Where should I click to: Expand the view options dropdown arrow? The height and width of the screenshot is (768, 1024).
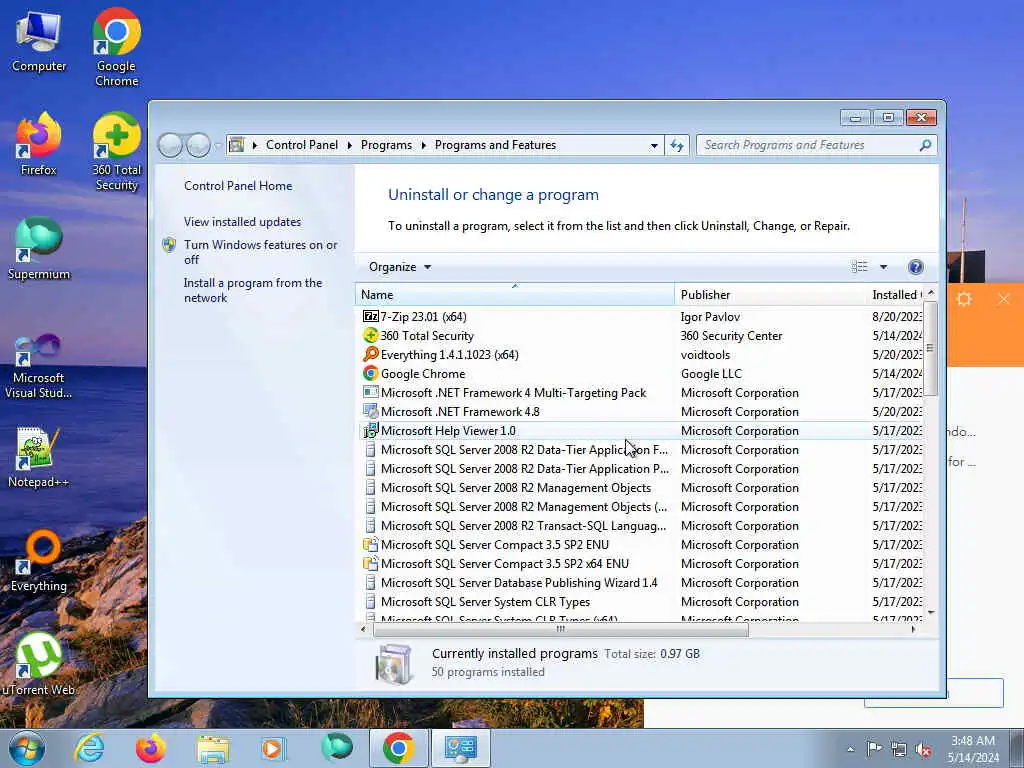pyautogui.click(x=883, y=266)
